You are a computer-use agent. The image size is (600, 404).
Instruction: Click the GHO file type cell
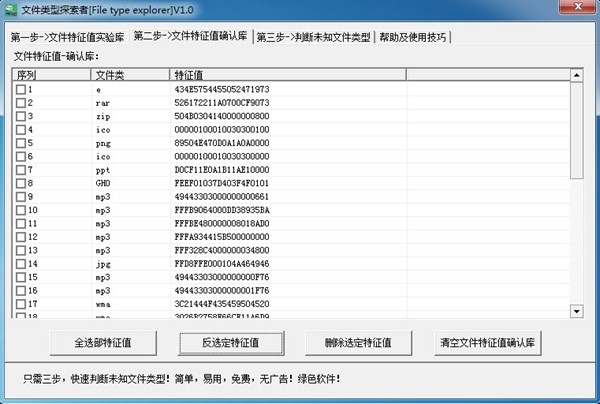(x=103, y=183)
